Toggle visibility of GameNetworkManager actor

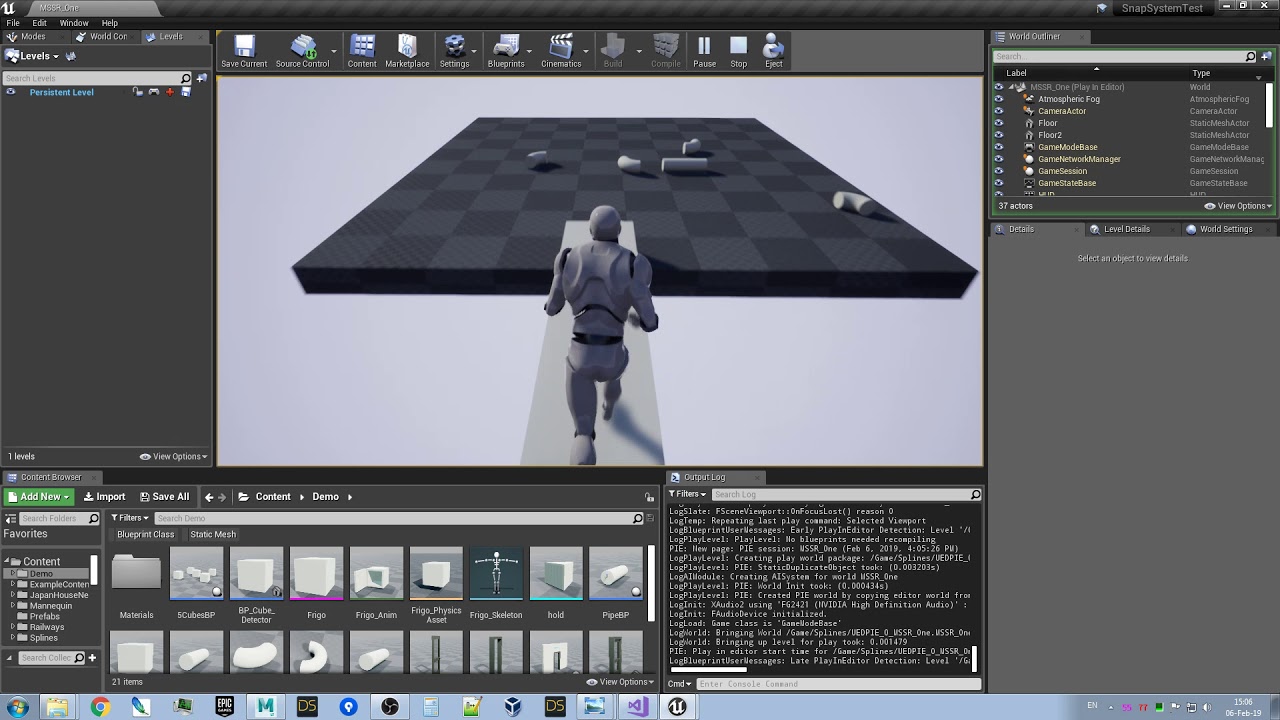click(998, 159)
